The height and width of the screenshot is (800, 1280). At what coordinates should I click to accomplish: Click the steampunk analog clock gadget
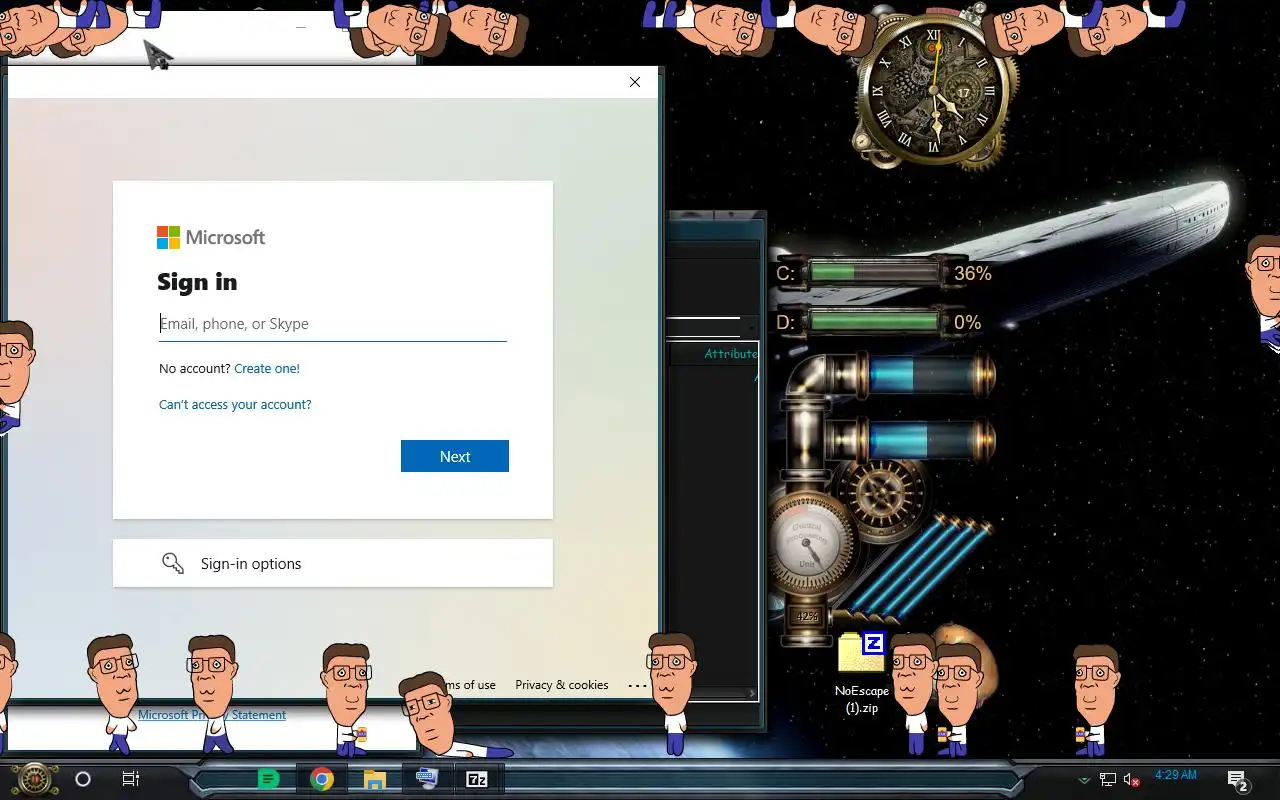(x=933, y=92)
